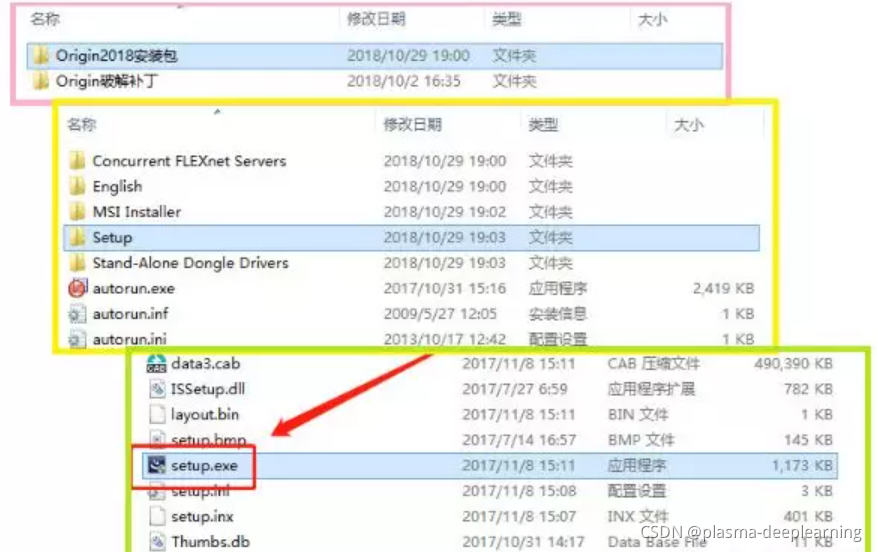877x552 pixels.
Task: Select the autorun.ini file name
Action: pos(129,339)
